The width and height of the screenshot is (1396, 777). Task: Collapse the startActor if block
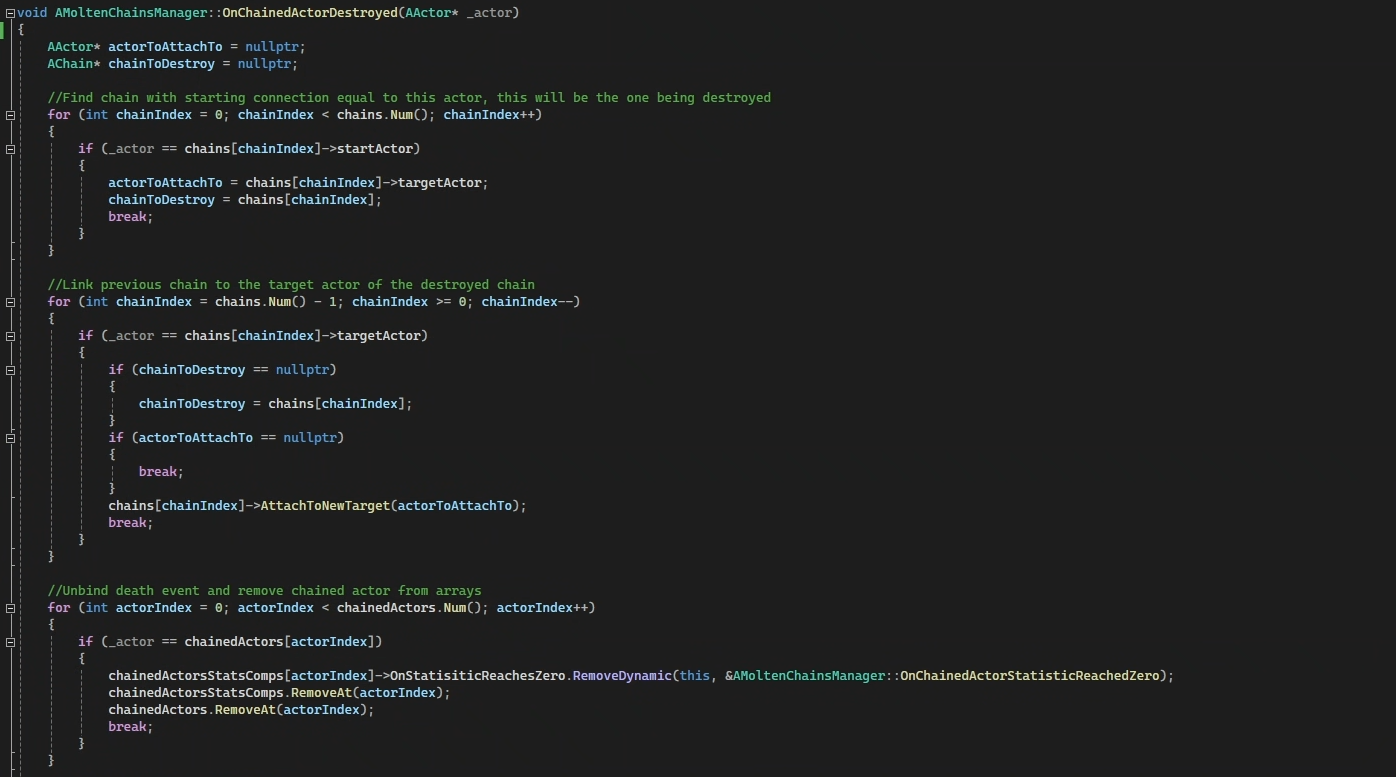click(x=10, y=149)
